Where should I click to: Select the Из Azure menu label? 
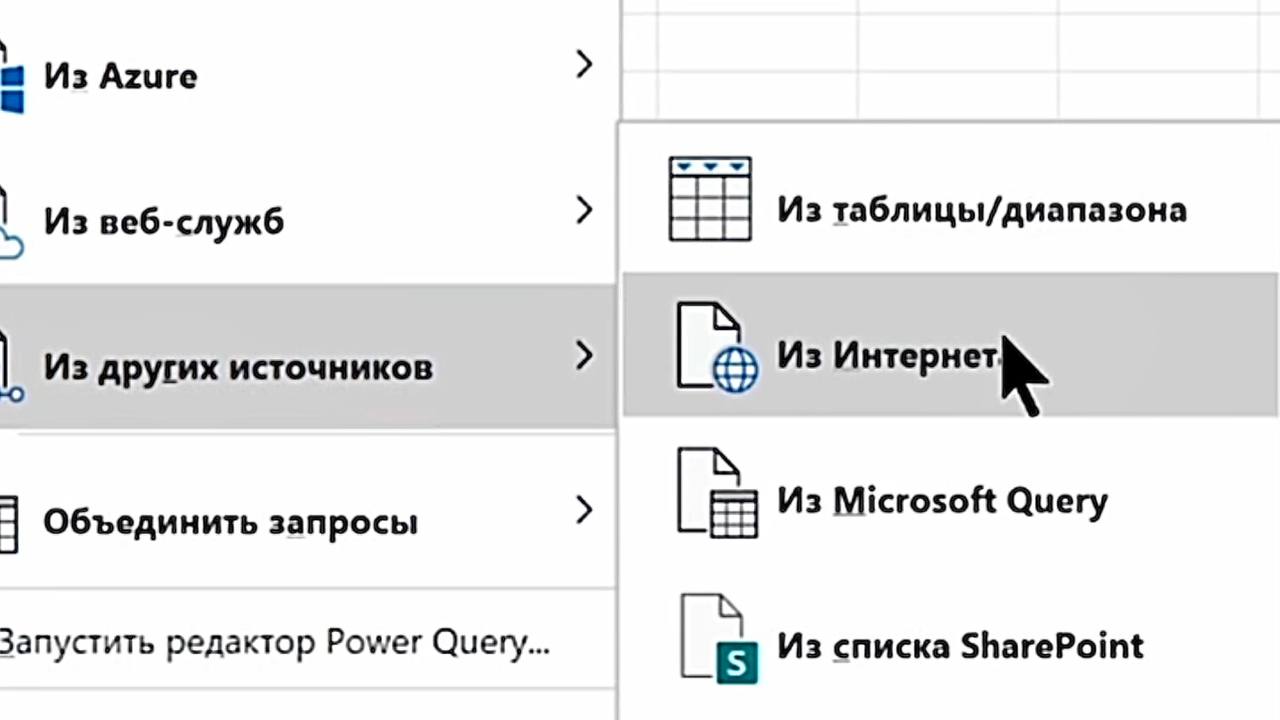(x=120, y=77)
